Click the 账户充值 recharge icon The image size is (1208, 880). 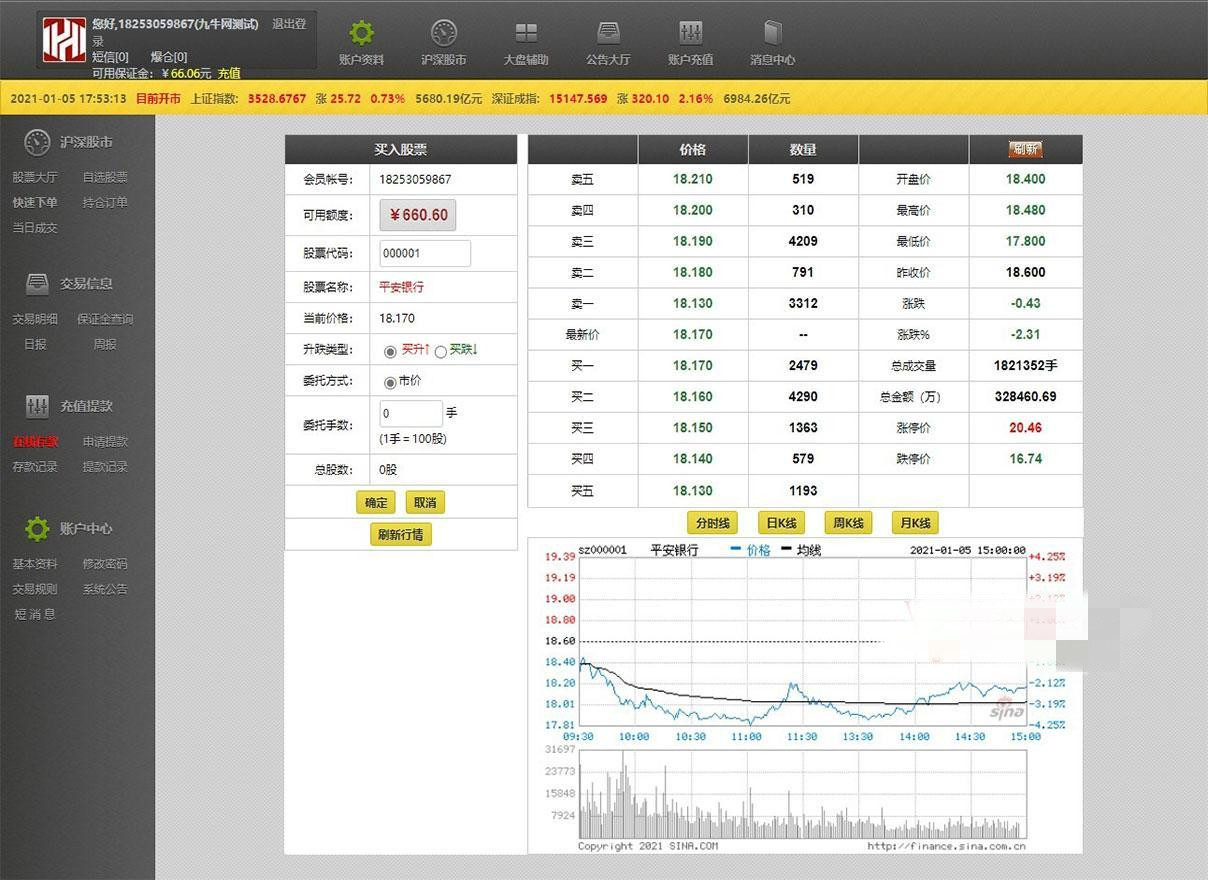tap(690, 32)
